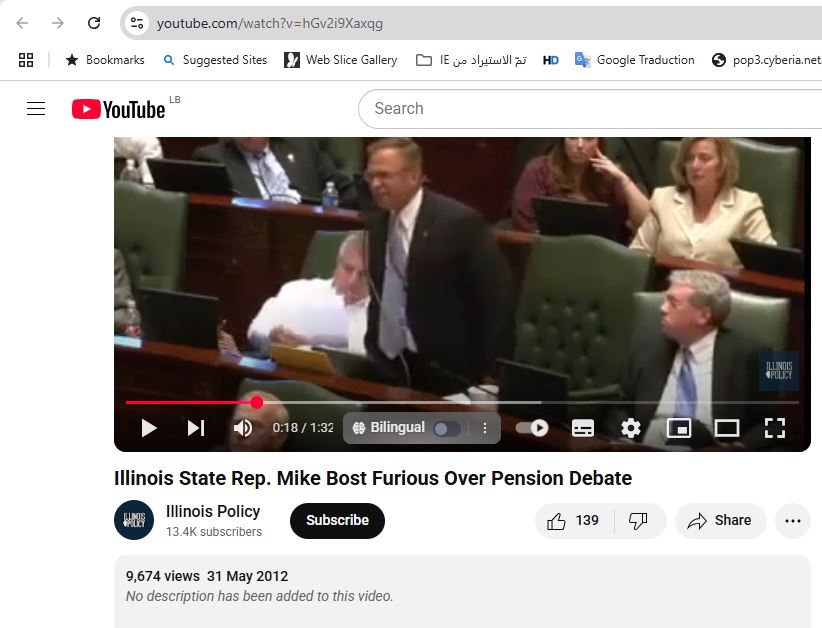Enable the miniplayer mode
Image resolution: width=822 pixels, height=628 pixels.
[x=679, y=428]
